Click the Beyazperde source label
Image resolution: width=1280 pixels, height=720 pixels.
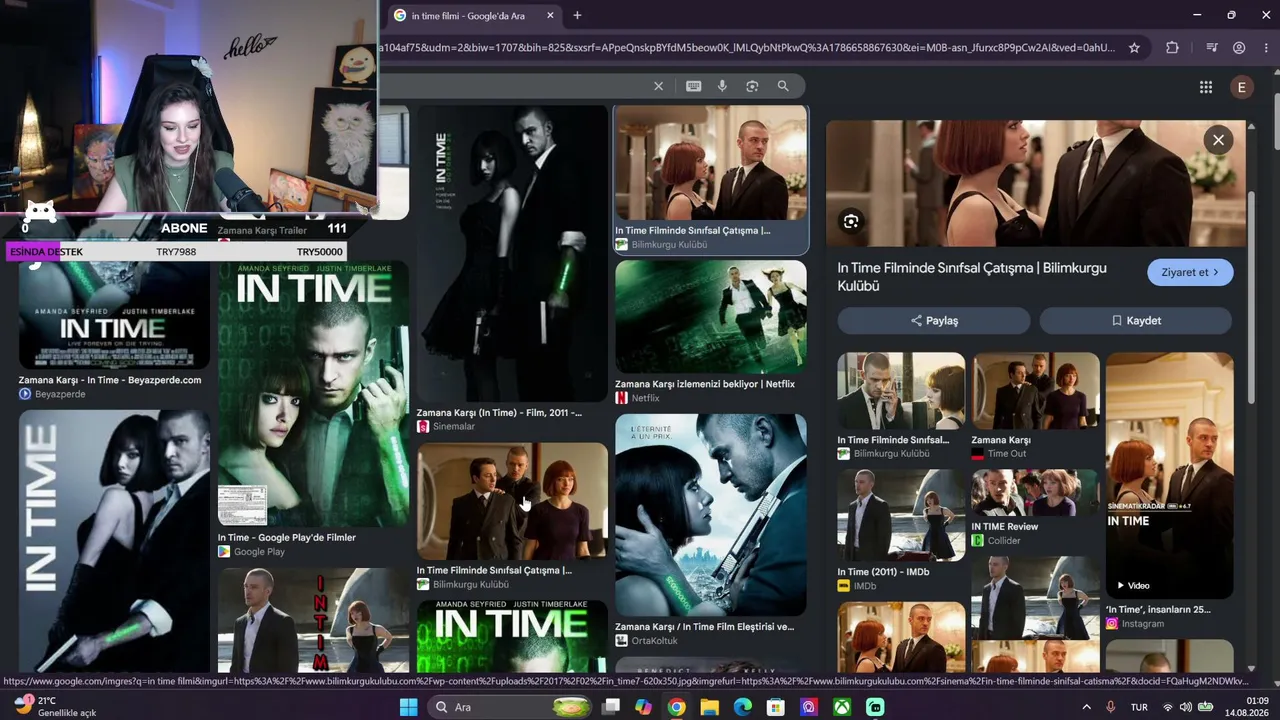click(60, 394)
